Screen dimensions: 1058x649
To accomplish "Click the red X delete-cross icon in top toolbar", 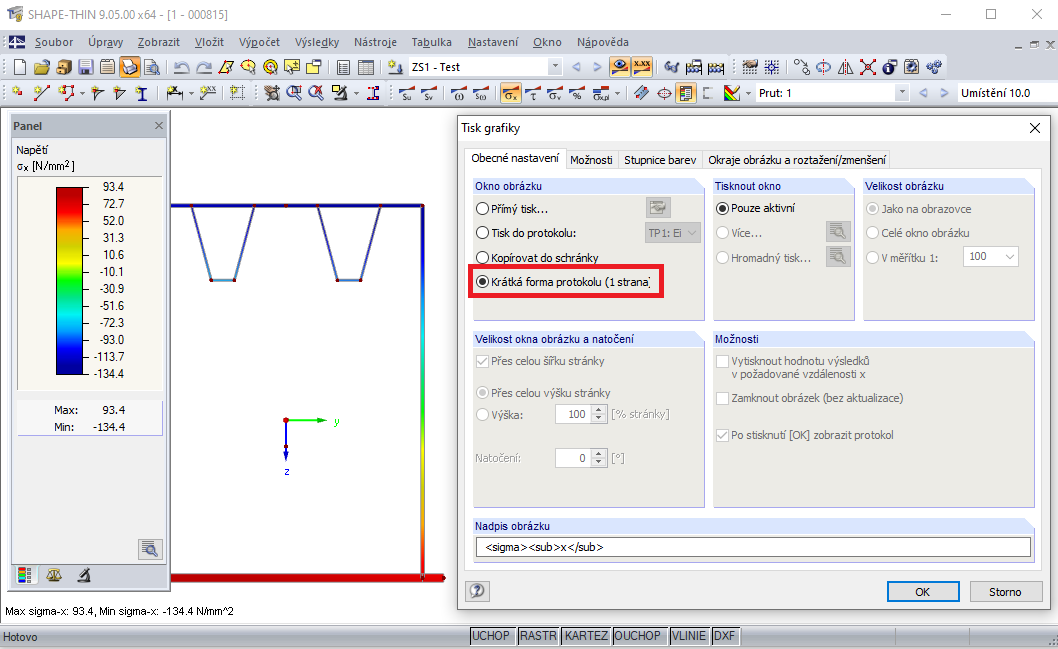I will 868,67.
